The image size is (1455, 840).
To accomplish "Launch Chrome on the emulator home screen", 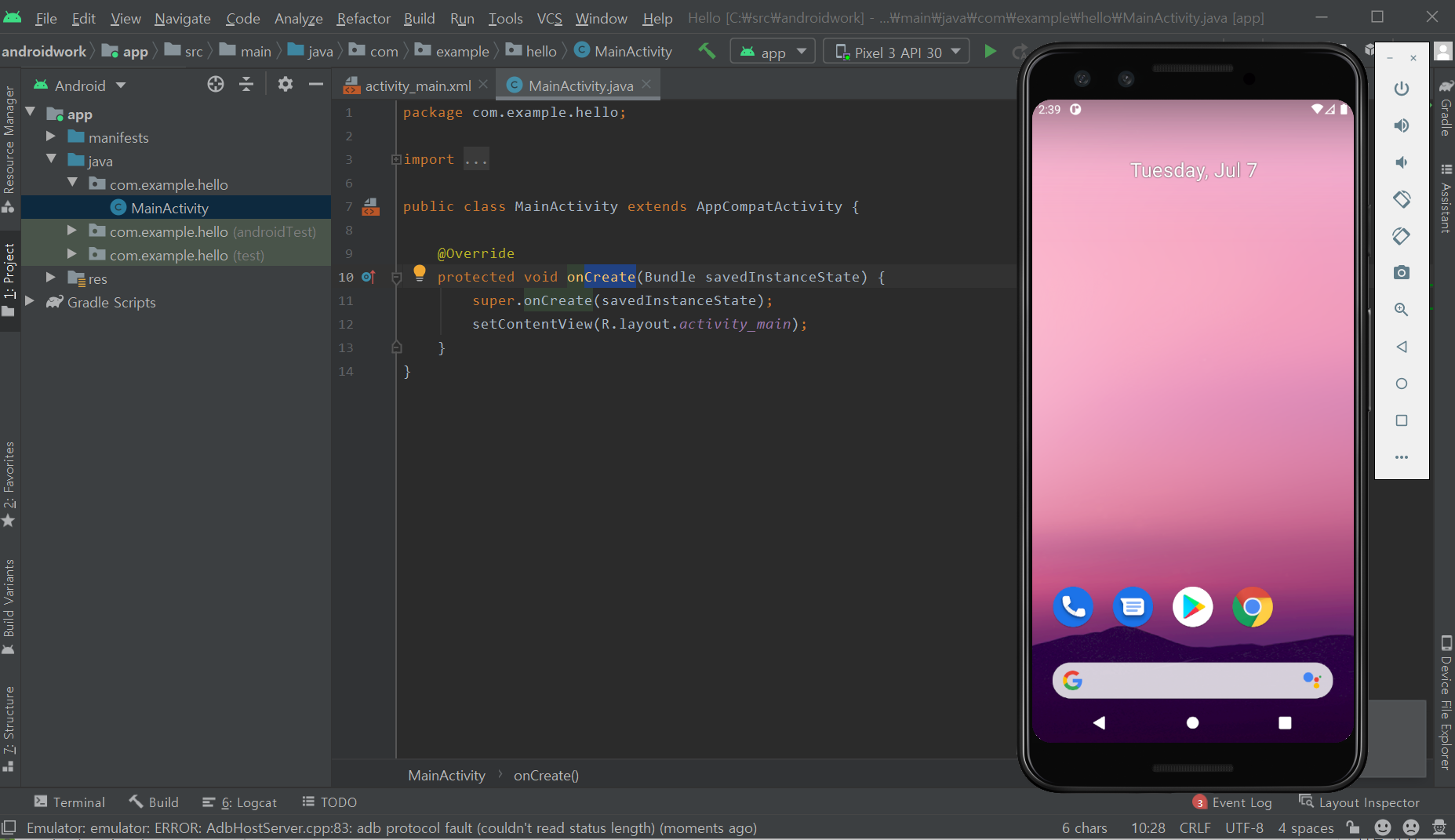I will click(1252, 607).
